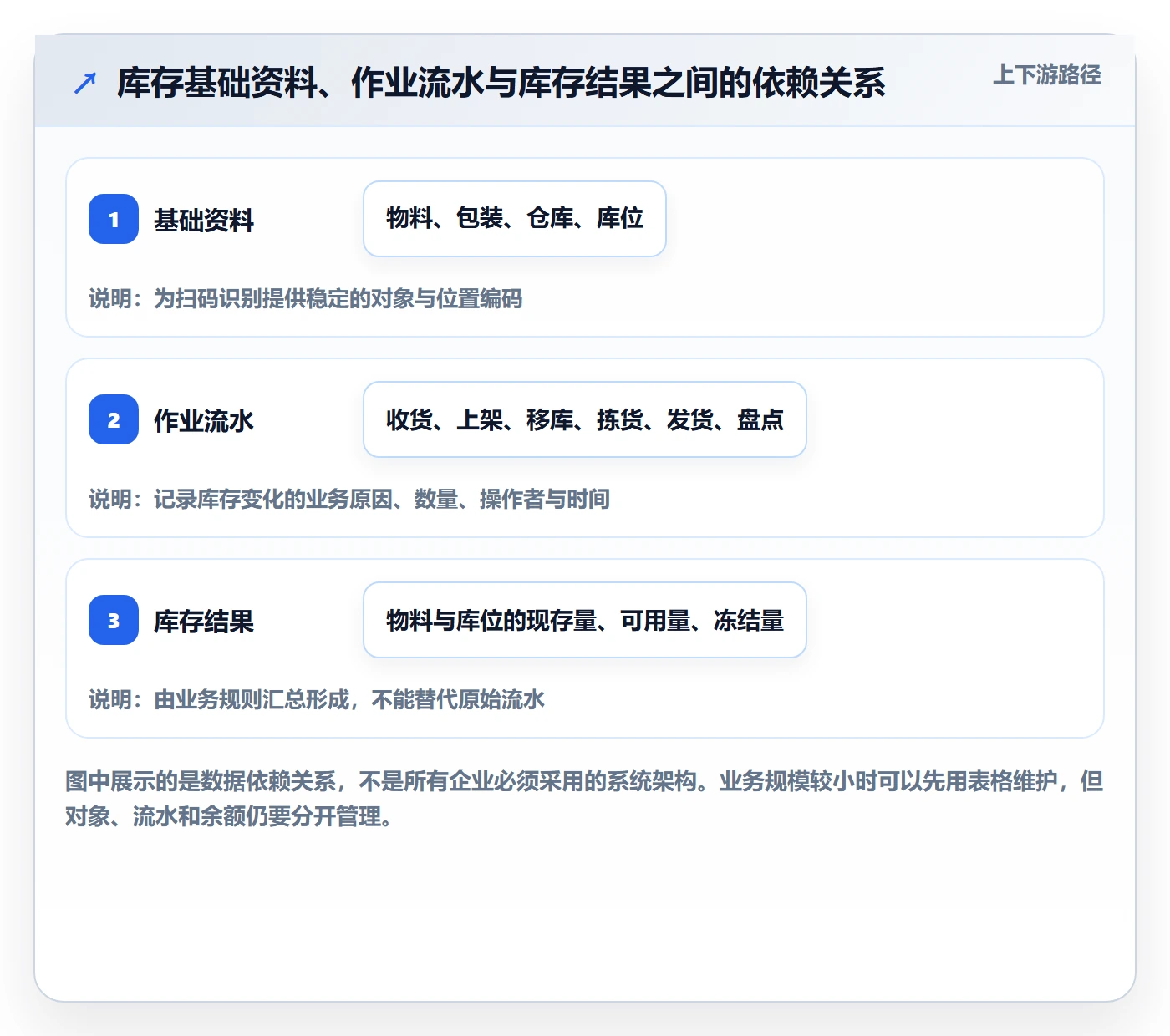The width and height of the screenshot is (1170, 1036).
Task: Click the number 1 badge for 基础资料
Action: pos(114,219)
